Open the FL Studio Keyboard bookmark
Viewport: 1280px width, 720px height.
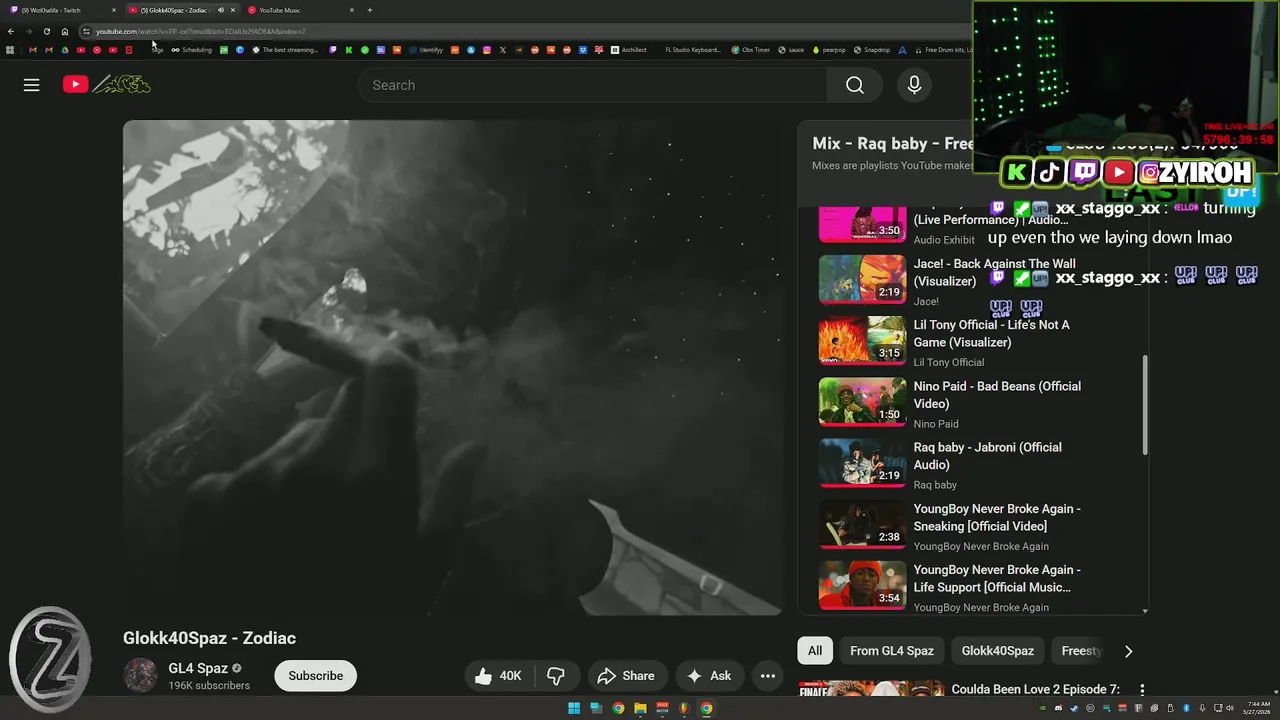pyautogui.click(x=693, y=50)
